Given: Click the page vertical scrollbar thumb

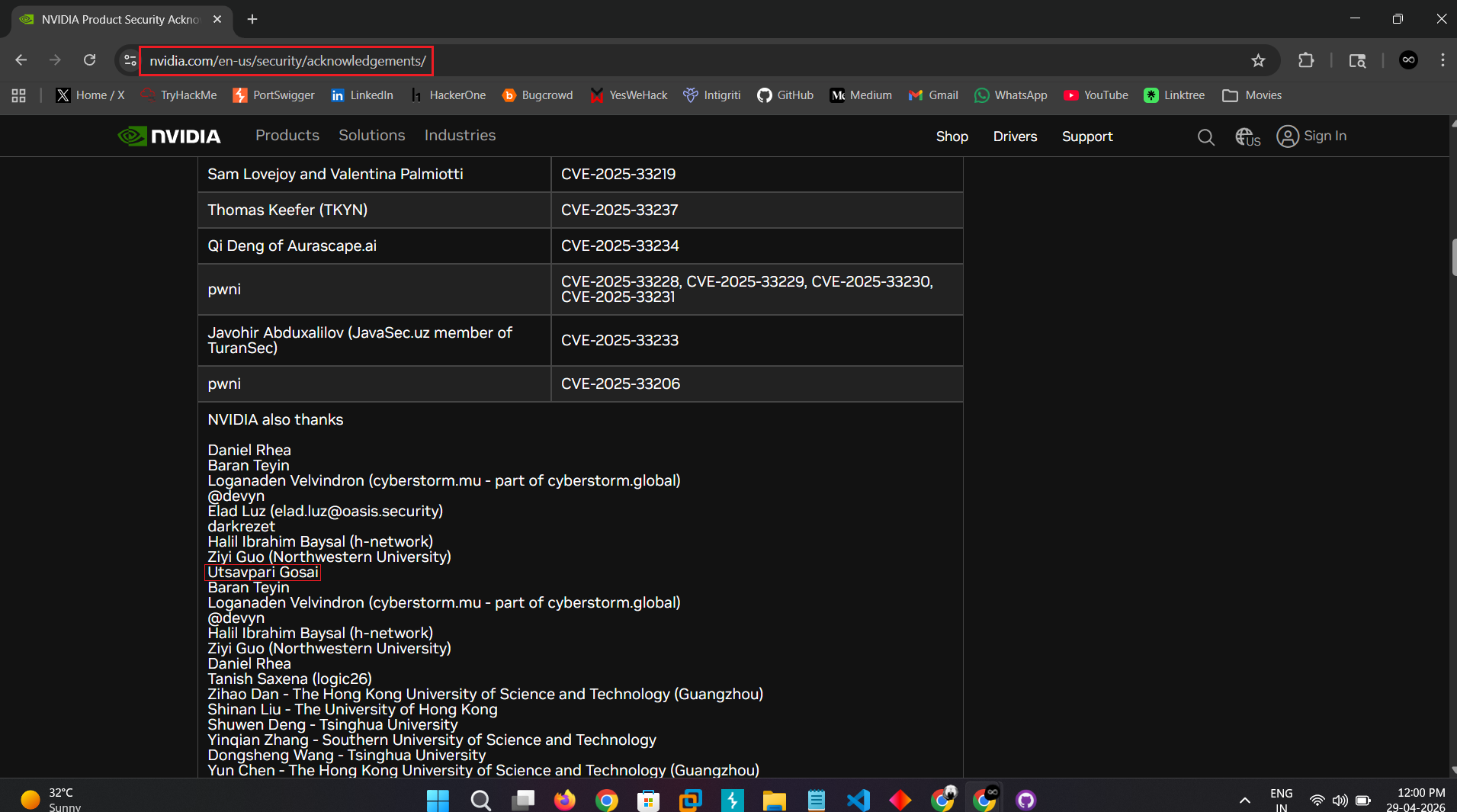Looking at the screenshot, I should point(1454,257).
